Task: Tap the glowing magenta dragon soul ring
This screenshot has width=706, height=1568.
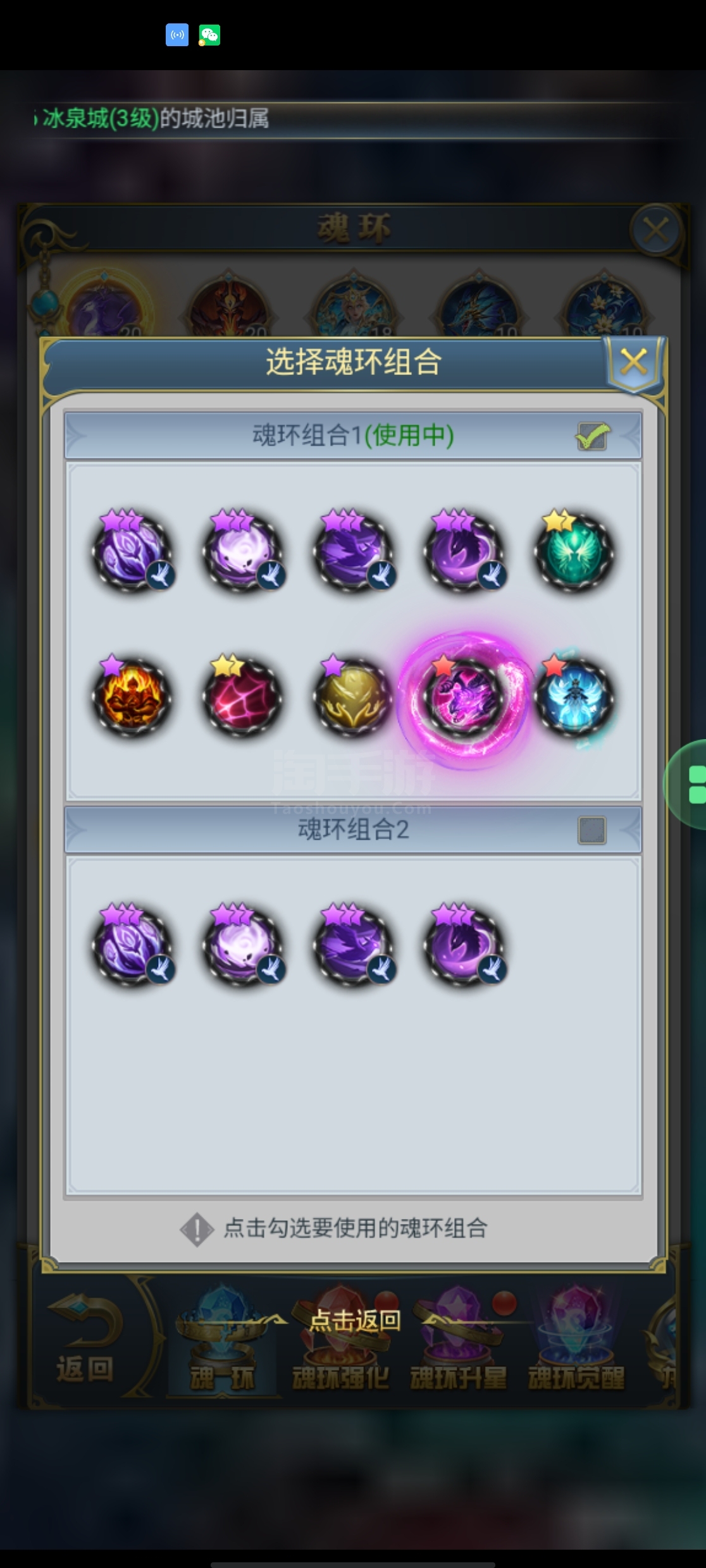Action: [x=464, y=697]
